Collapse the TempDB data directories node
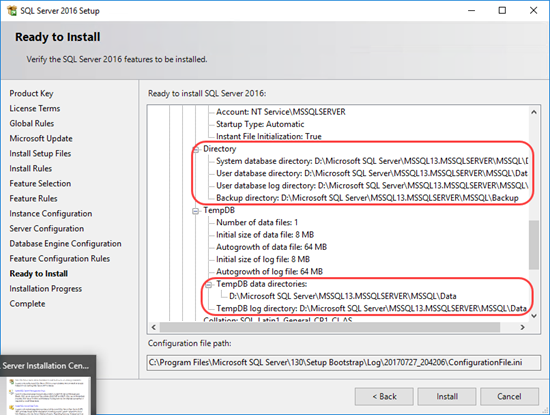 (208, 285)
